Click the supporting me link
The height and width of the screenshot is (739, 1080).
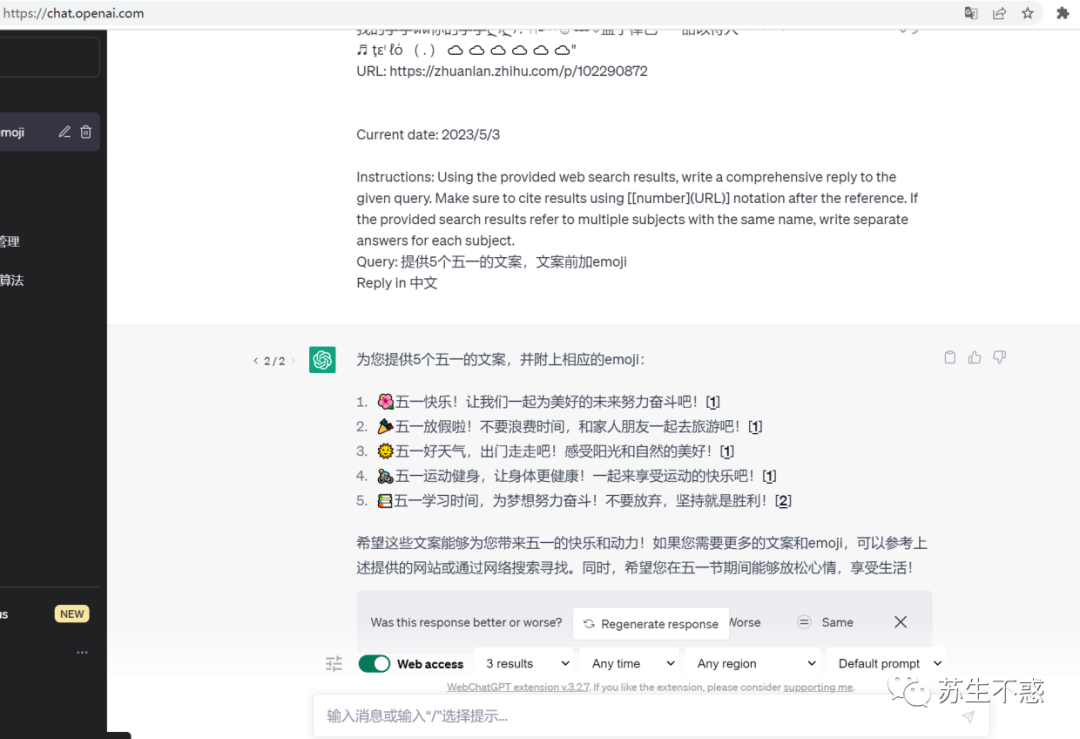coord(818,687)
